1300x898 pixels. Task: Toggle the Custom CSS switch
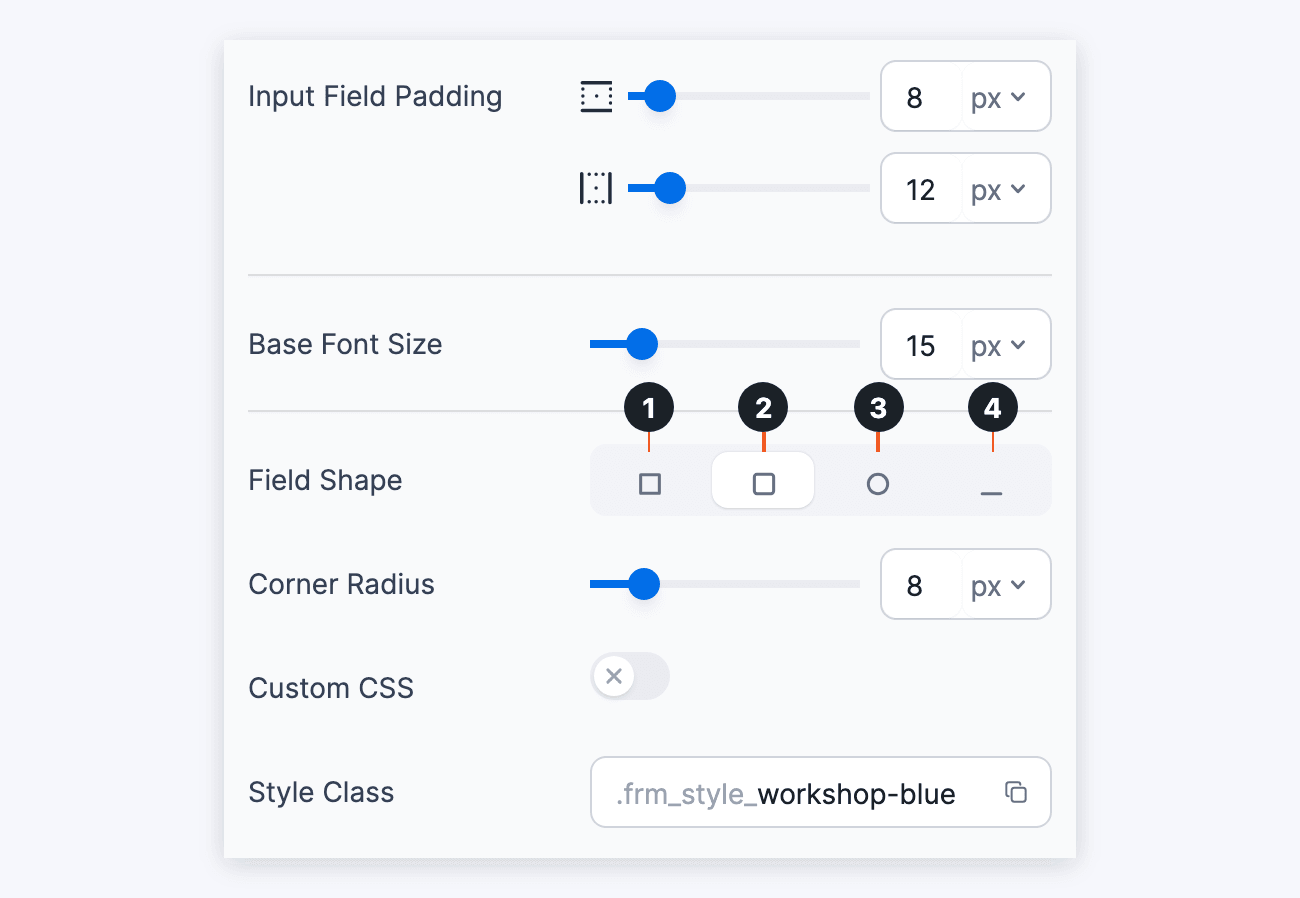[x=630, y=676]
